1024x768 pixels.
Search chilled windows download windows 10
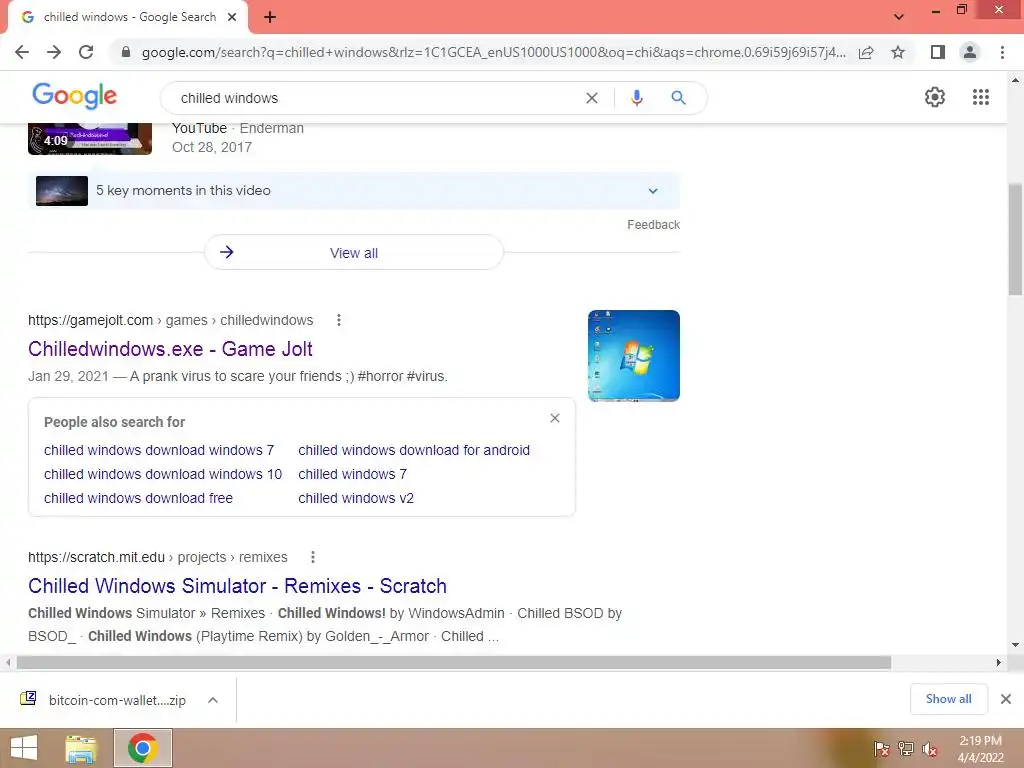click(x=163, y=474)
